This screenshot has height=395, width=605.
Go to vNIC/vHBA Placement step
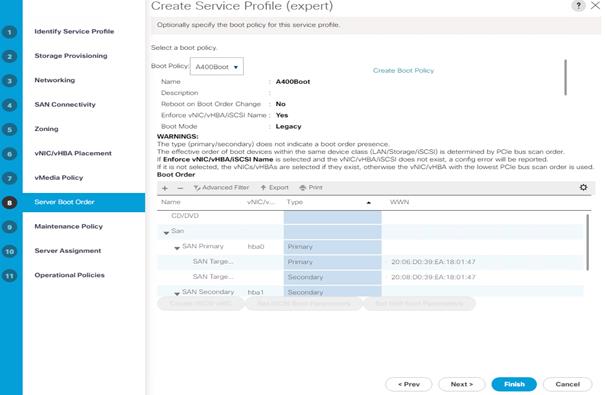click(73, 153)
